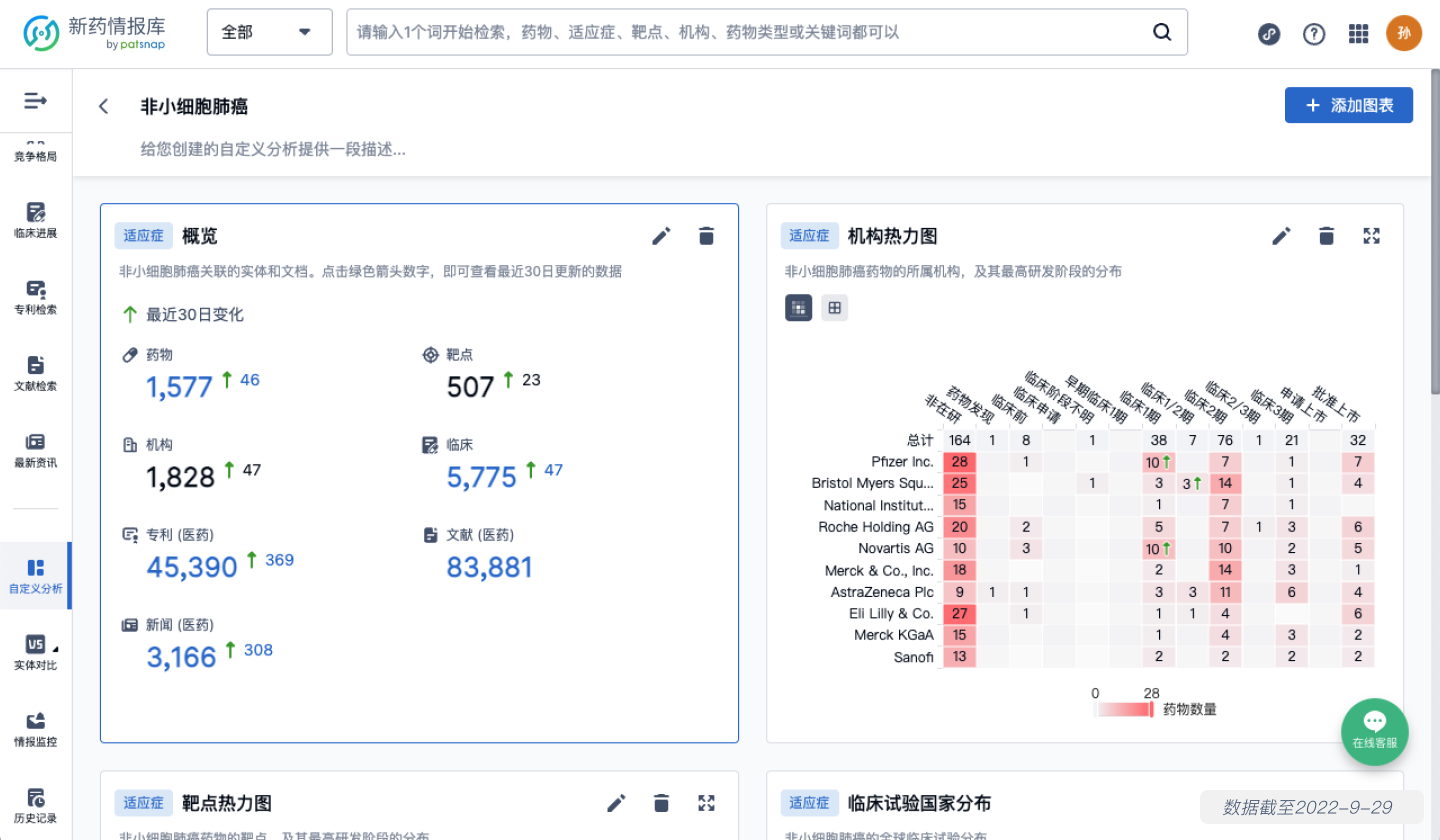The image size is (1440, 840).
Task: Open 专利检索 in sidebar
Action: 35,297
